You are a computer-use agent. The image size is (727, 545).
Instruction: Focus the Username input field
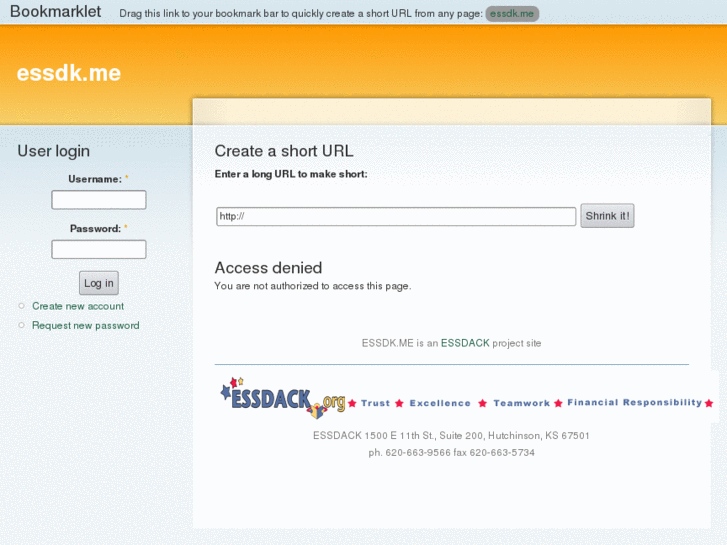[99, 200]
